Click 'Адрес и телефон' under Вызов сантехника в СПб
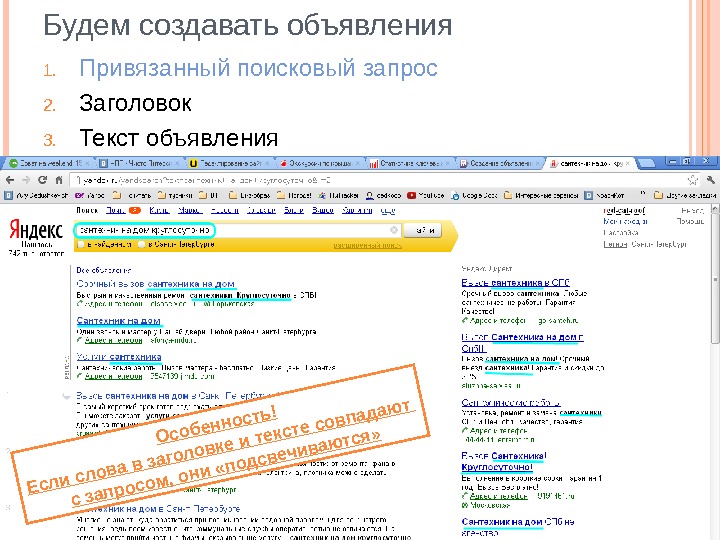The image size is (720, 540). 498,321
